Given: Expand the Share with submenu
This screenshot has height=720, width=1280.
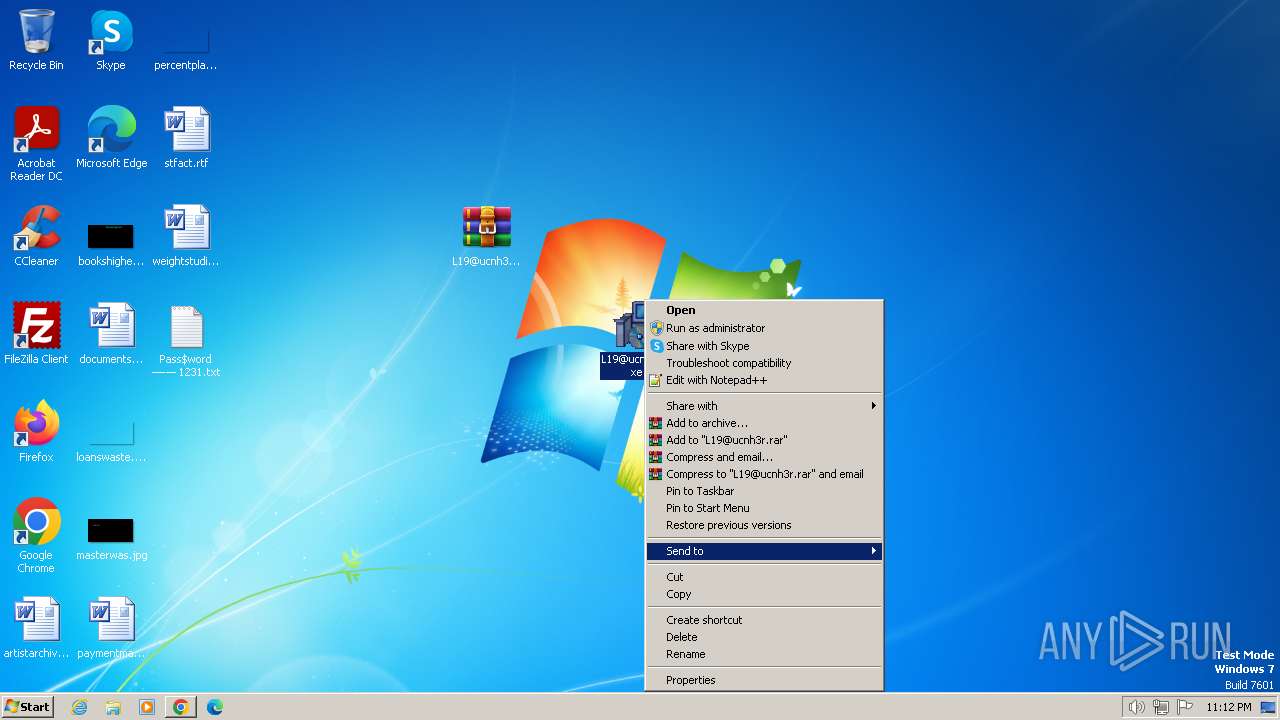Looking at the screenshot, I should point(764,406).
